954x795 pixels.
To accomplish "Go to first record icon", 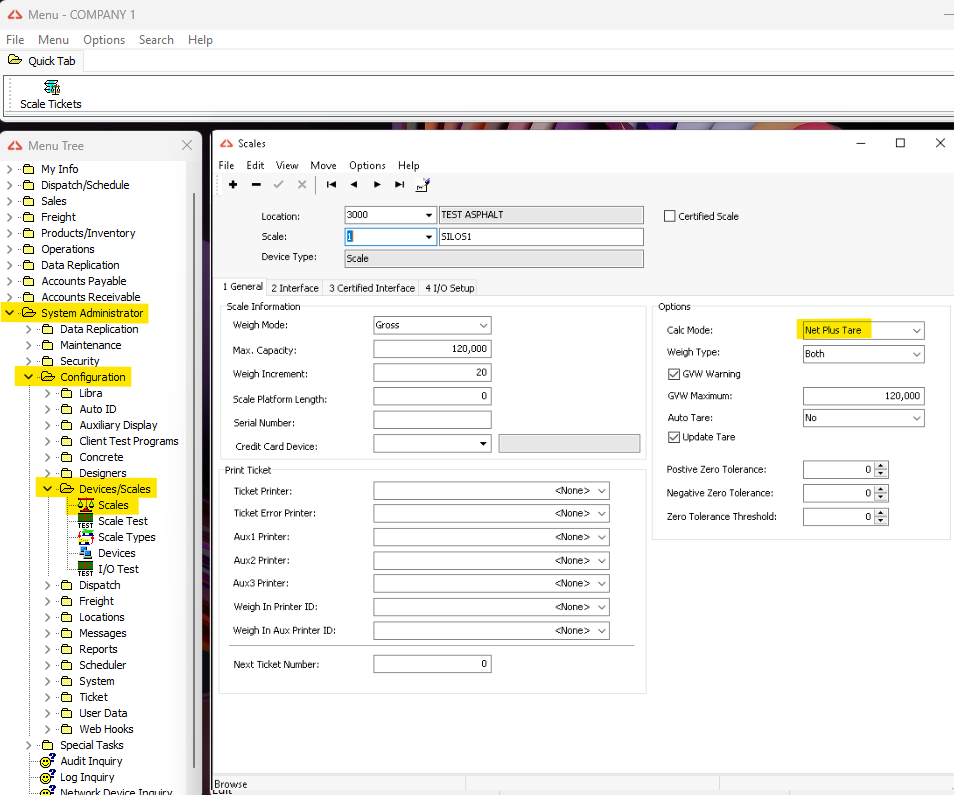I will [331, 184].
